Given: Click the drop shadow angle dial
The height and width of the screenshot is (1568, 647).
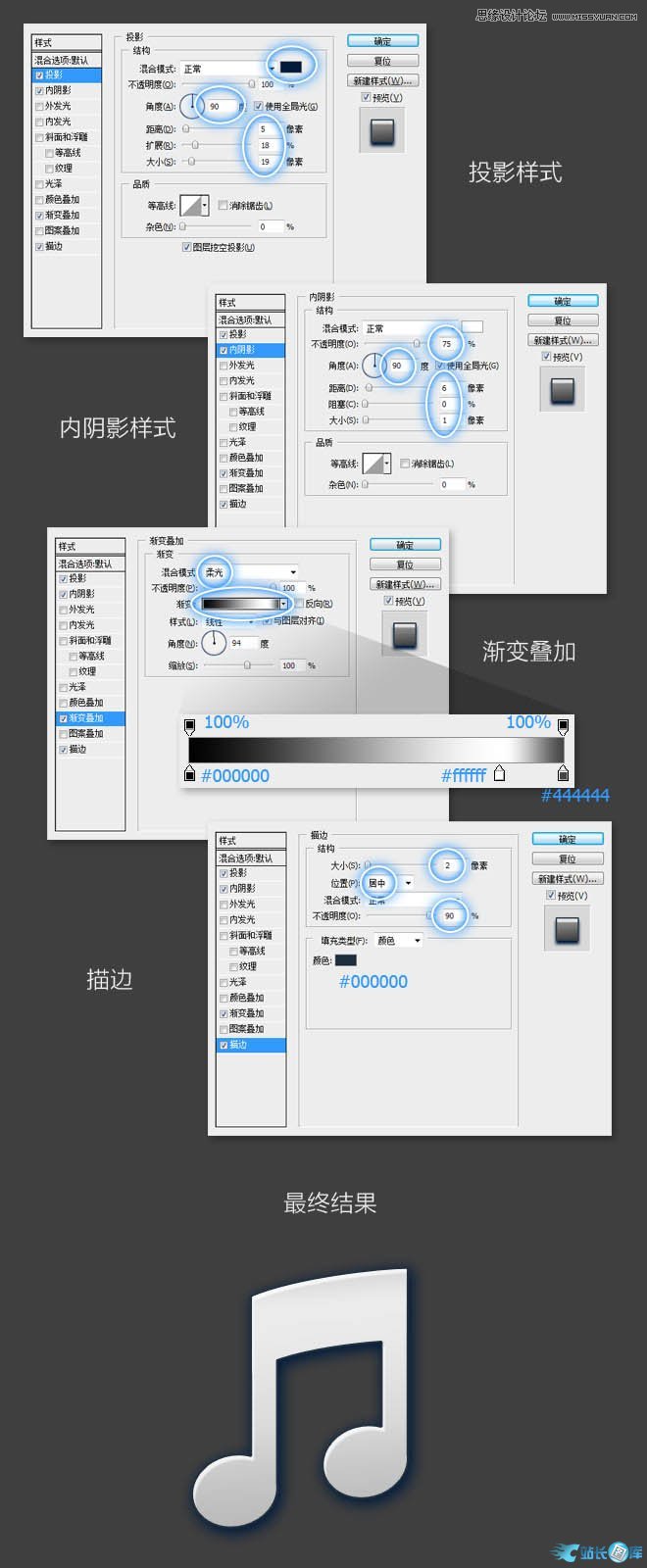Looking at the screenshot, I should [191, 106].
